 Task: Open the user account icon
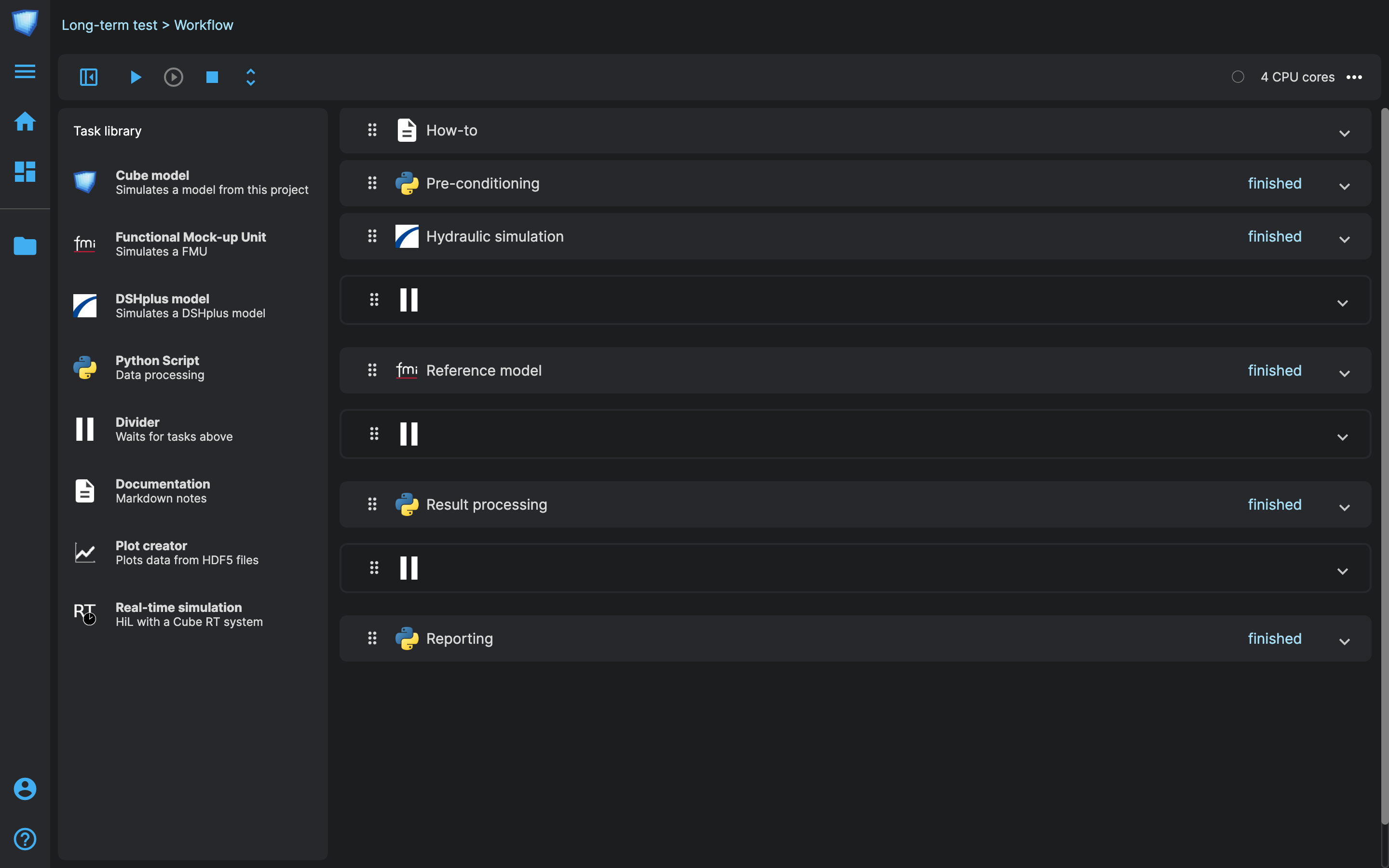pos(25,789)
